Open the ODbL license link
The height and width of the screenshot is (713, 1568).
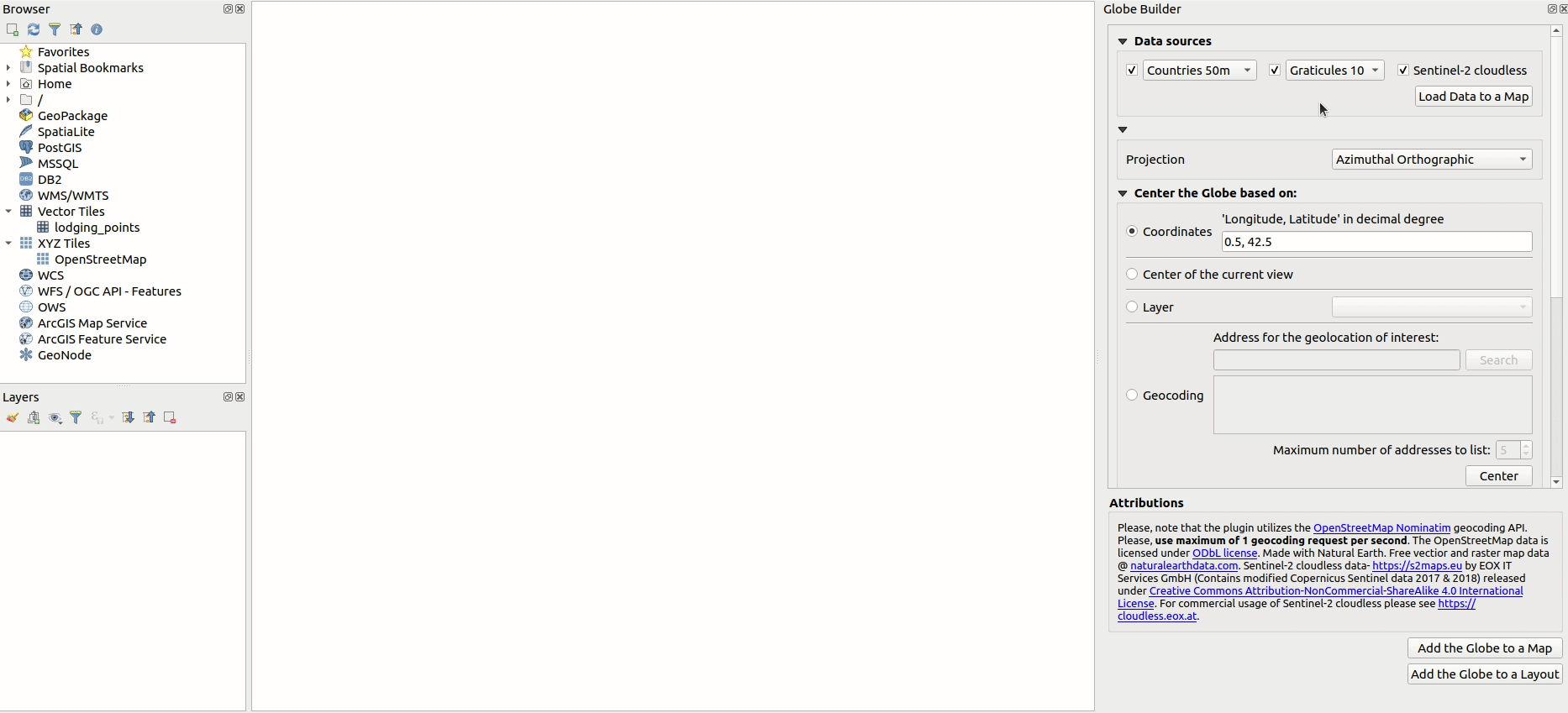coord(1224,553)
